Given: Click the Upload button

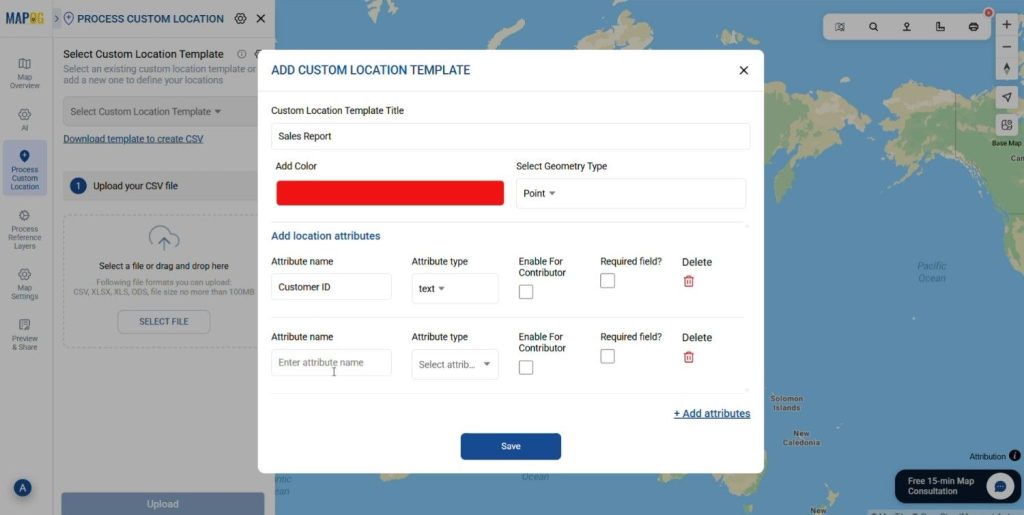Looking at the screenshot, I should (x=163, y=504).
